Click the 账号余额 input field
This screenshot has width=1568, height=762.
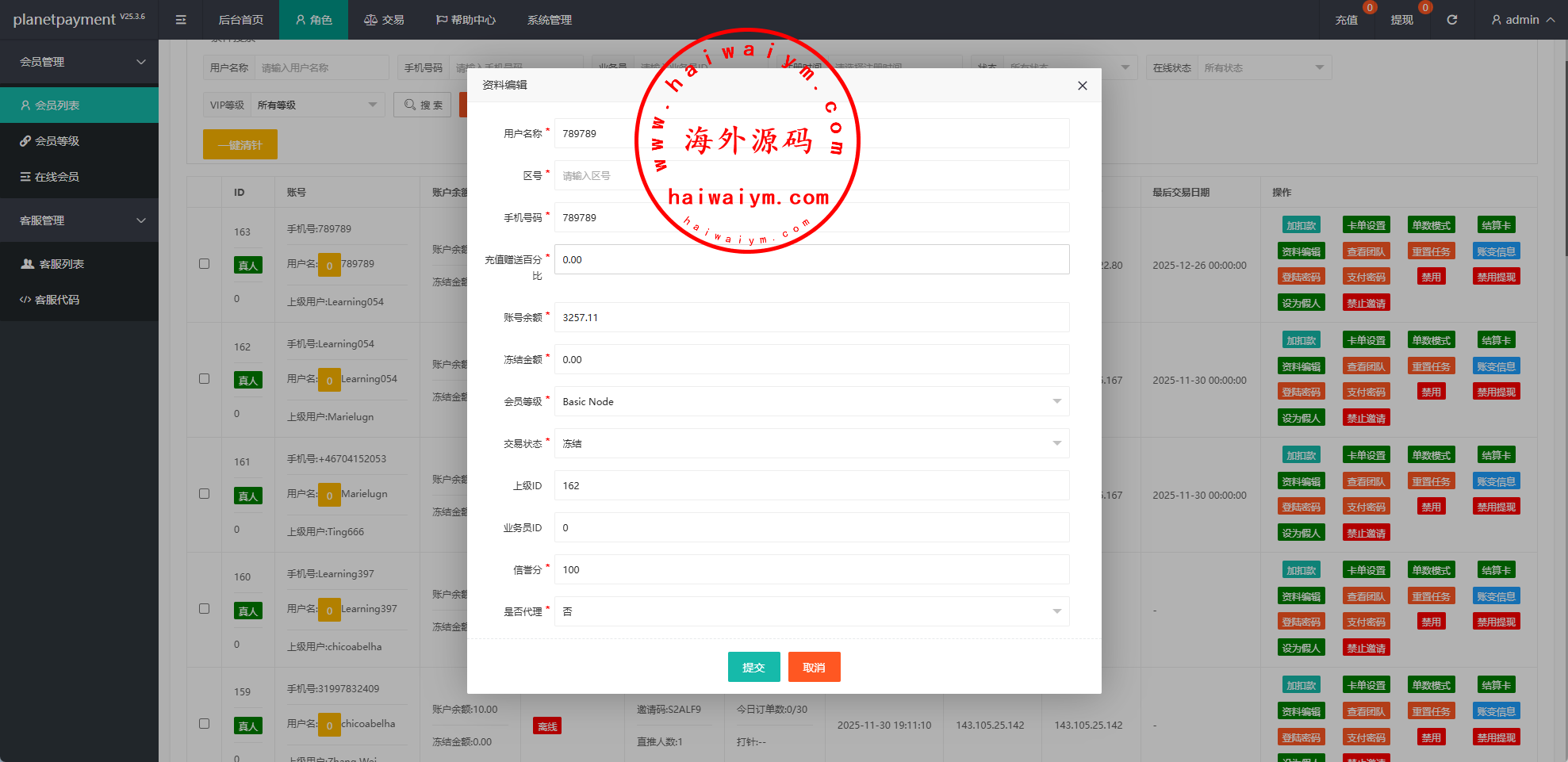811,317
